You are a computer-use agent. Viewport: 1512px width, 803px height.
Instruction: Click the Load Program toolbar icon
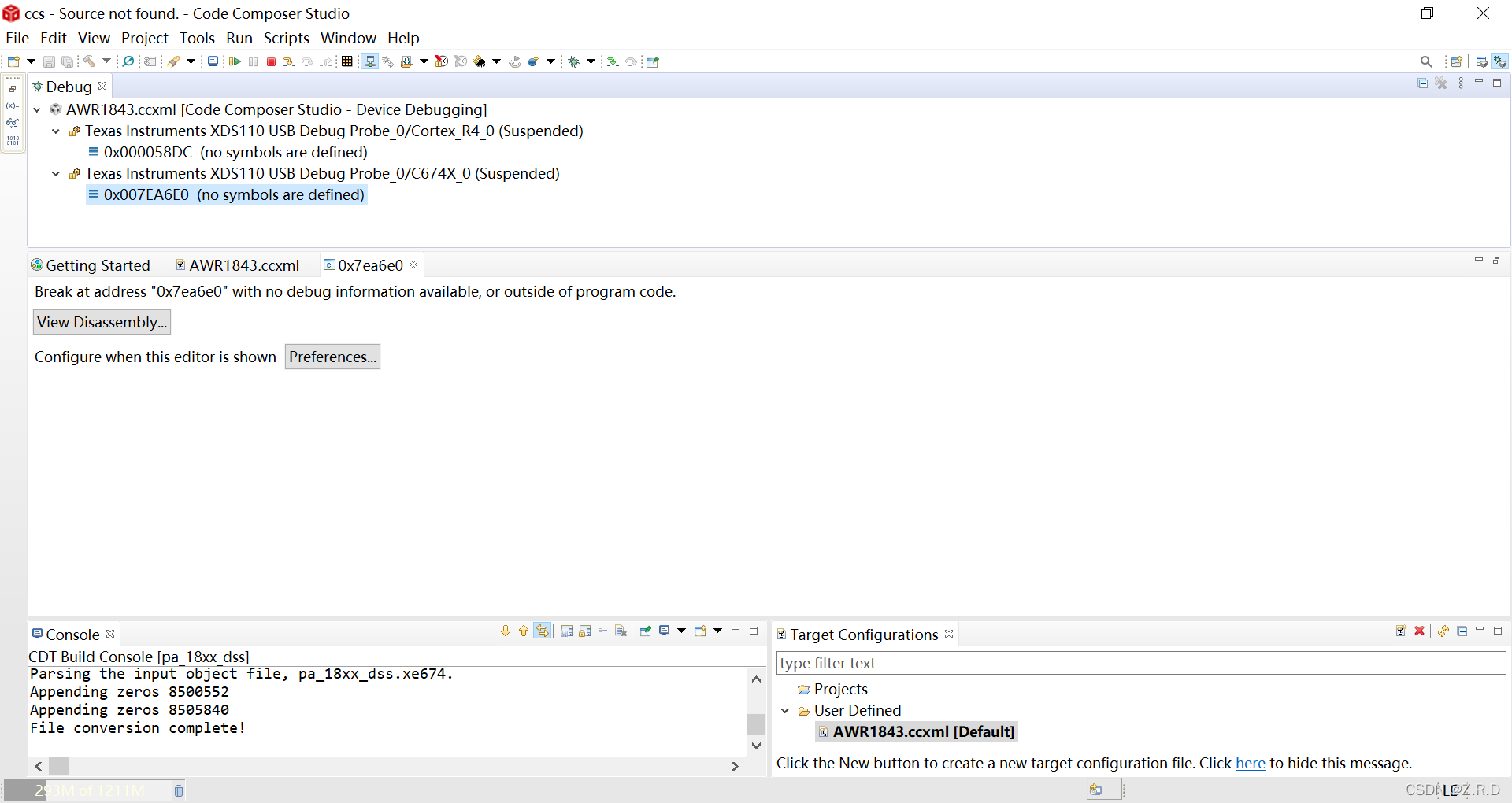pyautogui.click(x=406, y=61)
